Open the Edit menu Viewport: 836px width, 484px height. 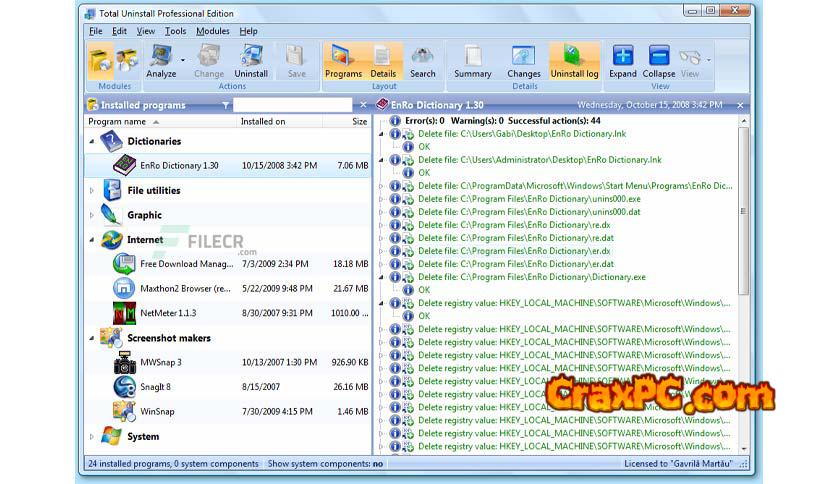coord(119,31)
